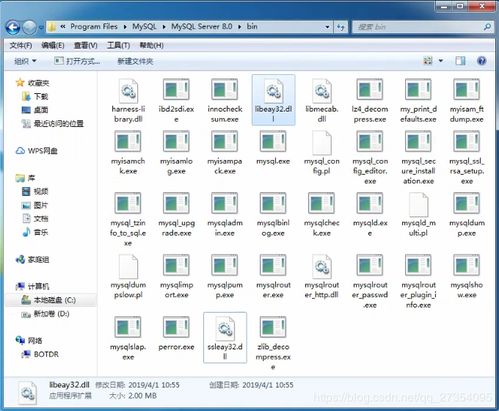Select the mysql_config_editor.exe file icon

[x=370, y=141]
